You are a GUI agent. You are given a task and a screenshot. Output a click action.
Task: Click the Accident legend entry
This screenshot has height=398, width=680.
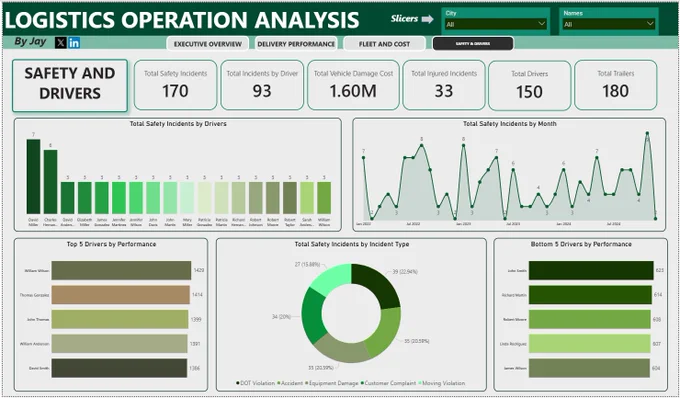(x=290, y=383)
